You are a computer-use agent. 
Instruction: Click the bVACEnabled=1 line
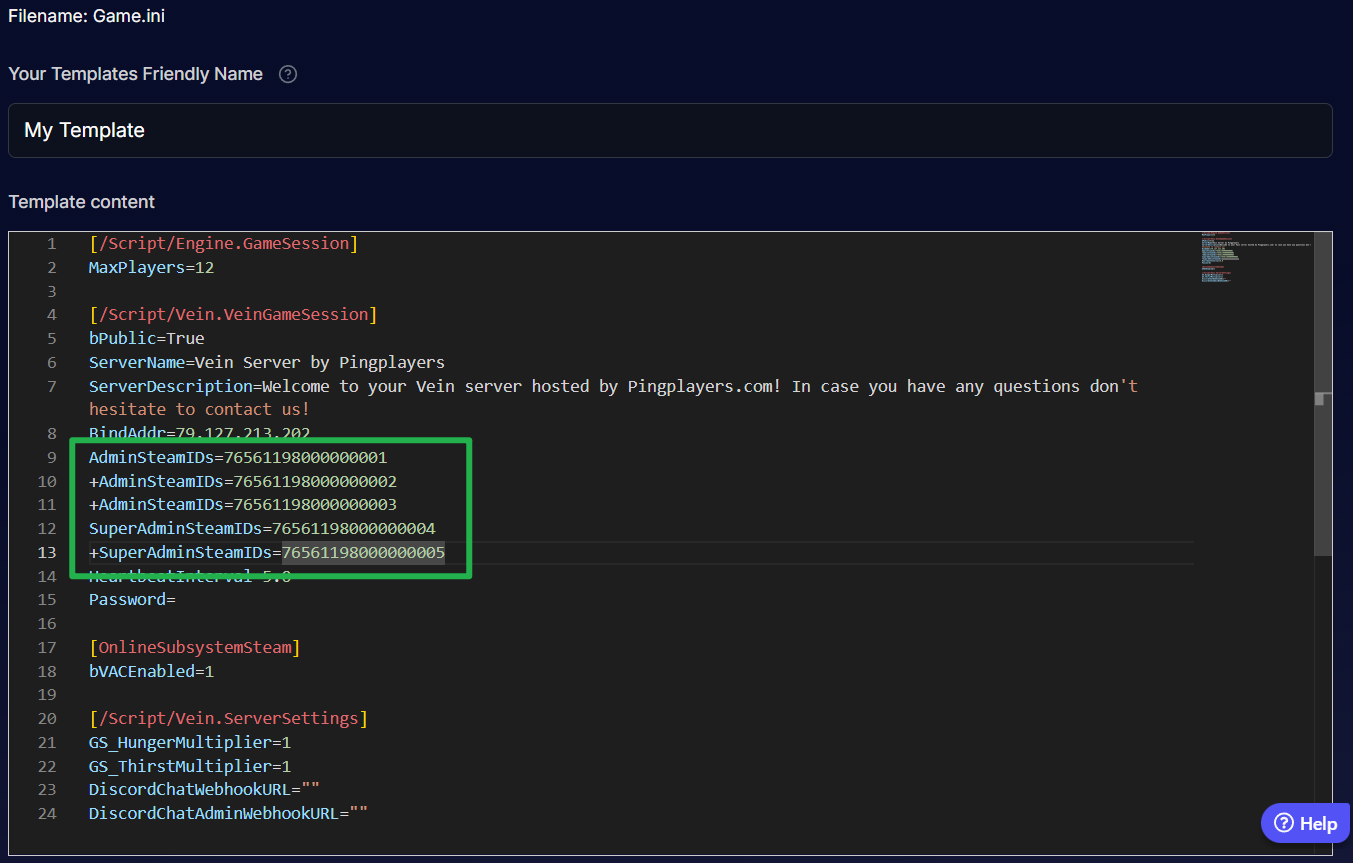pyautogui.click(x=151, y=671)
